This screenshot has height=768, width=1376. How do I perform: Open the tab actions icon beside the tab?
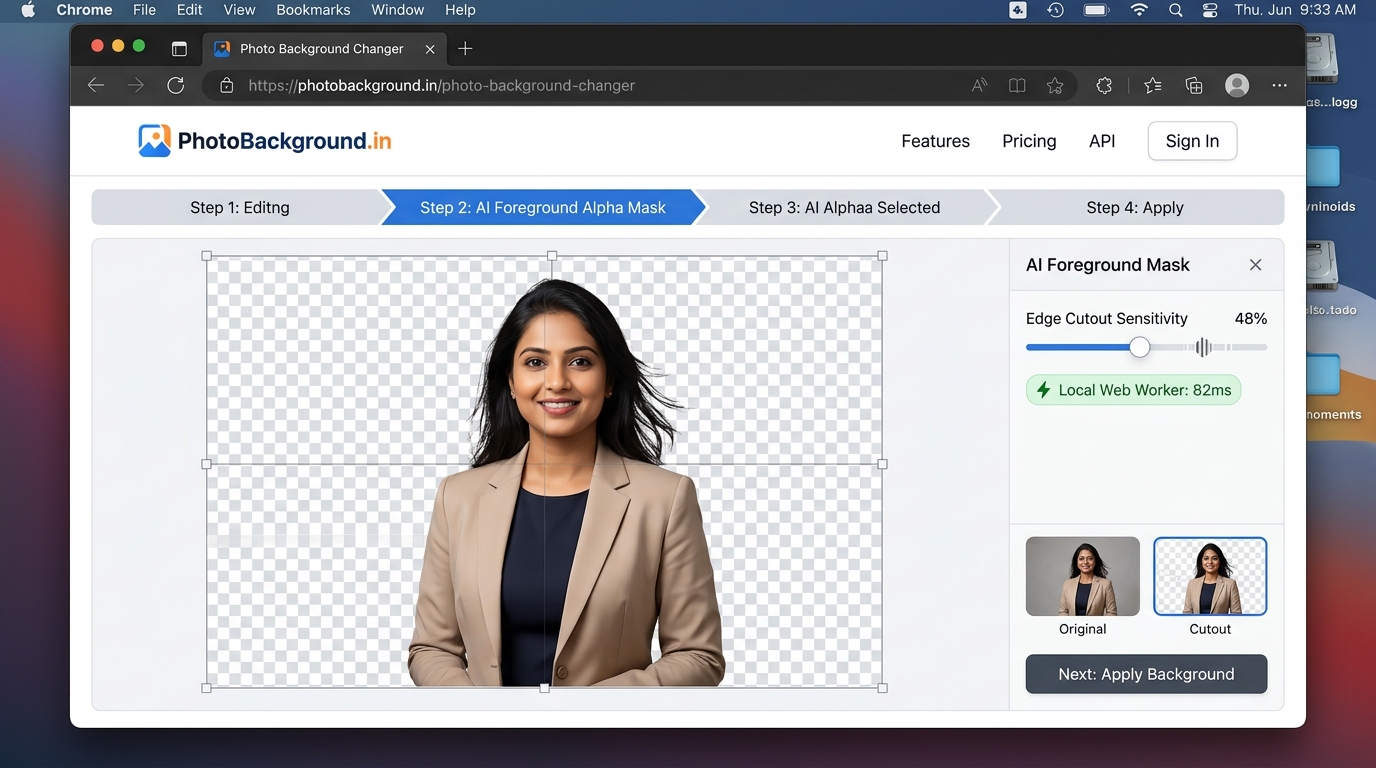[179, 49]
